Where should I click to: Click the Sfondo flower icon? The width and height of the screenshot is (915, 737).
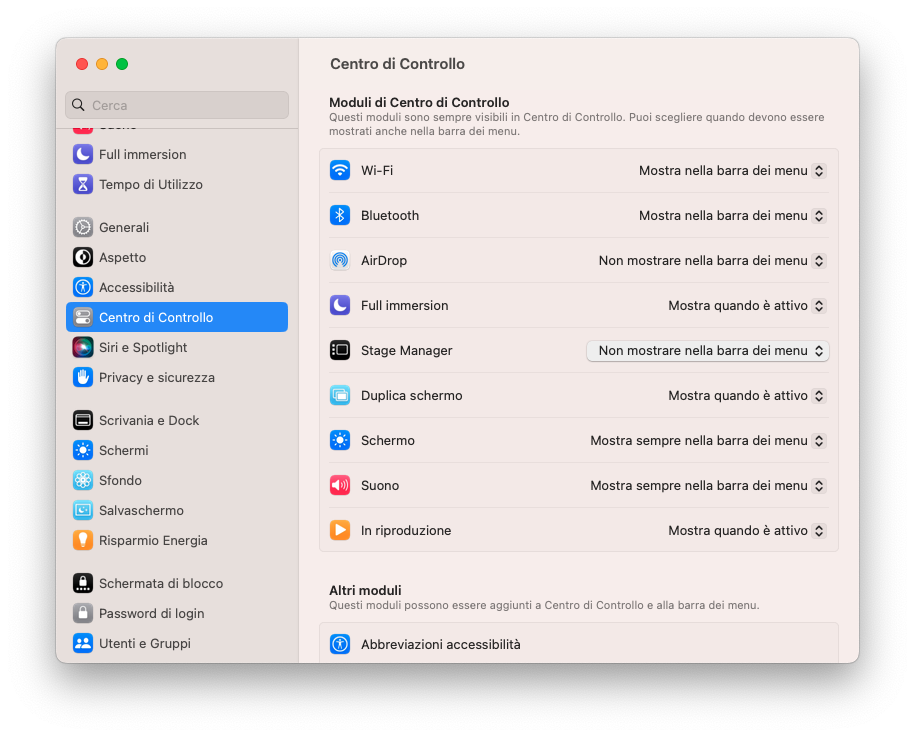83,480
